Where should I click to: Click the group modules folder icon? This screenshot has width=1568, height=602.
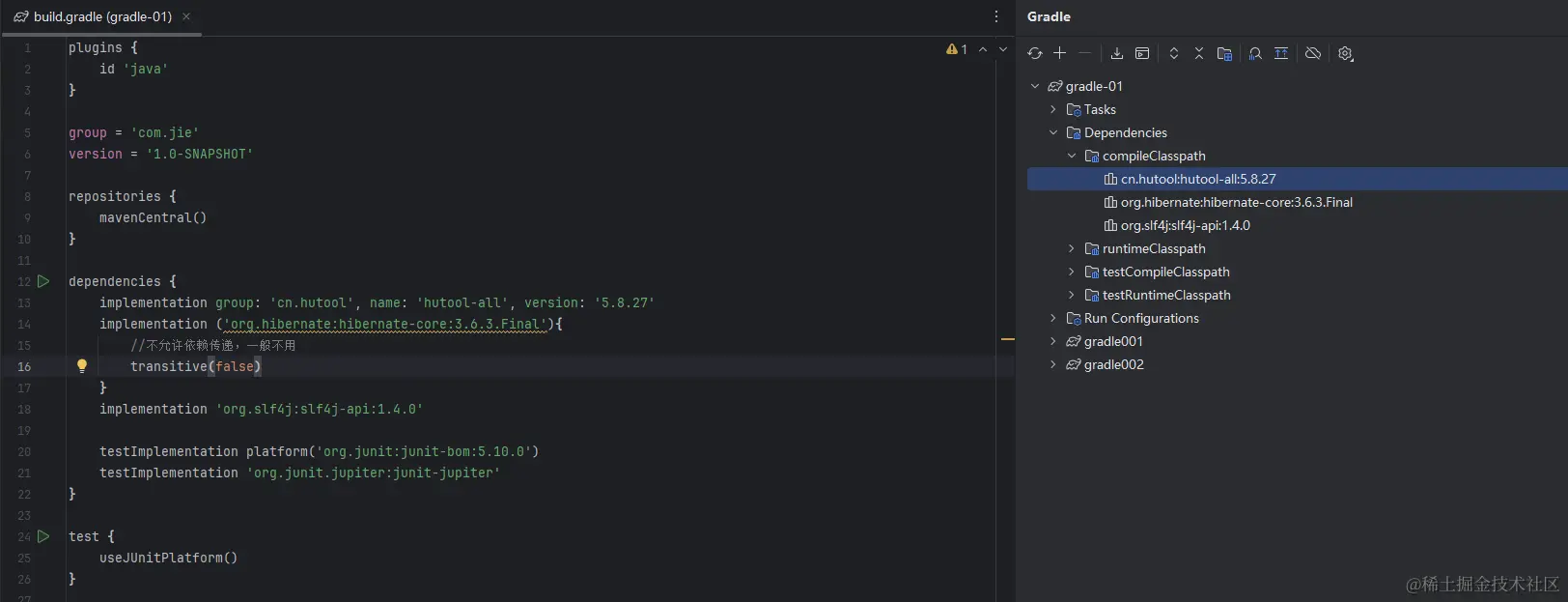[x=1224, y=53]
